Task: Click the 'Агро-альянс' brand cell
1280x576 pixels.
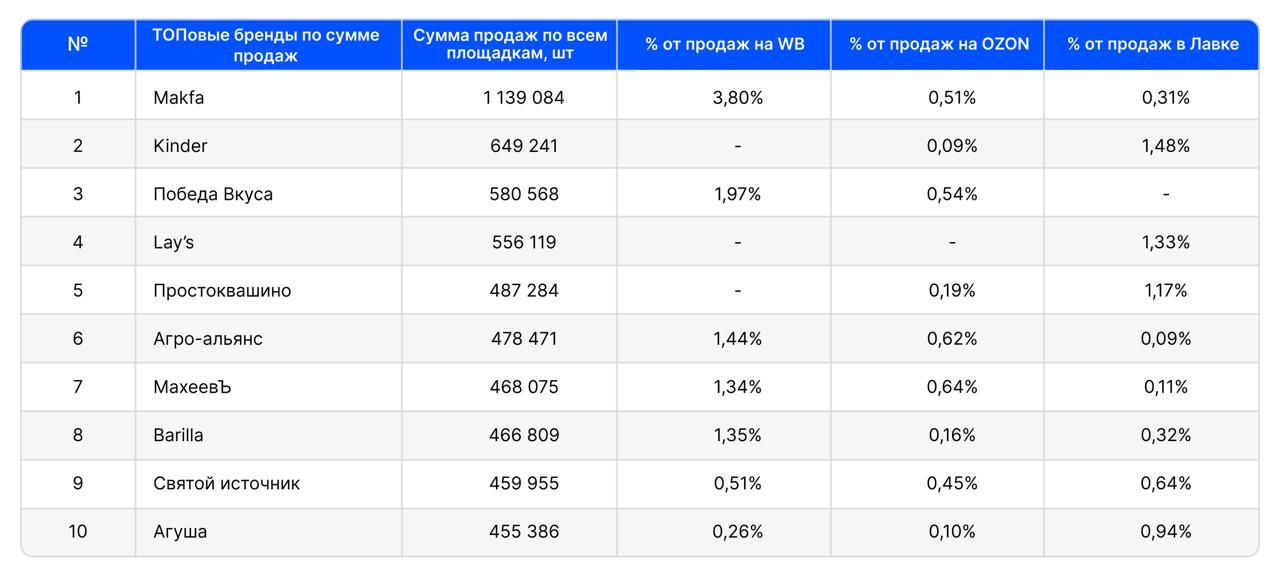Action: click(208, 339)
